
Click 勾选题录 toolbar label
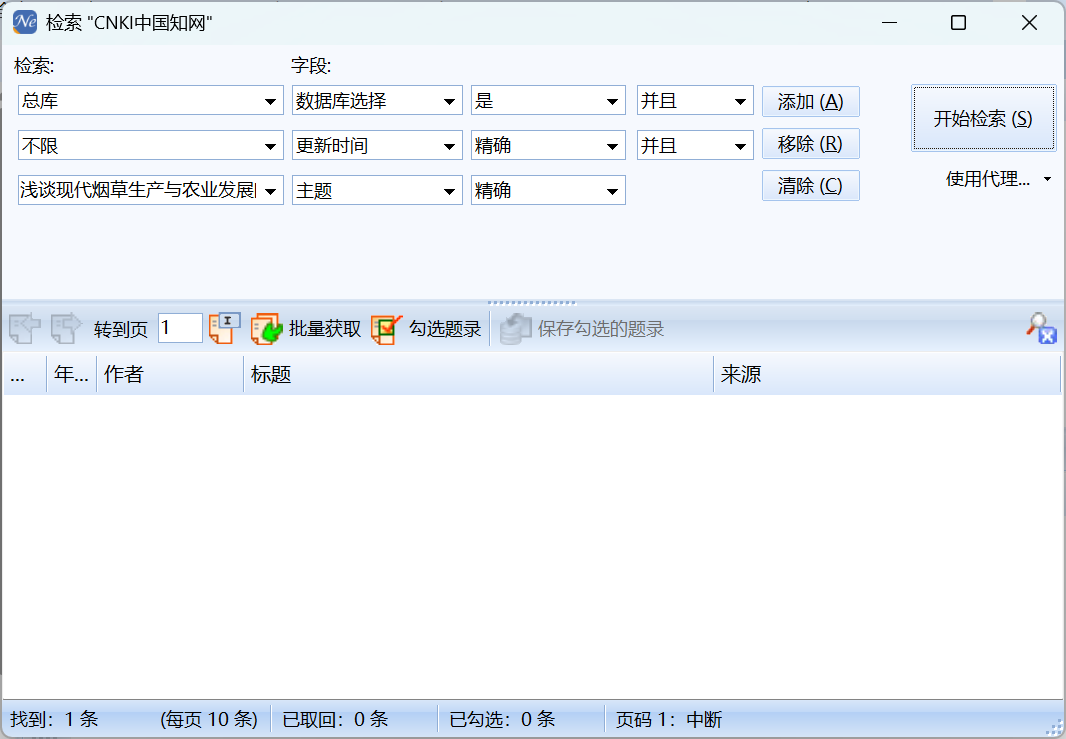[x=445, y=329]
